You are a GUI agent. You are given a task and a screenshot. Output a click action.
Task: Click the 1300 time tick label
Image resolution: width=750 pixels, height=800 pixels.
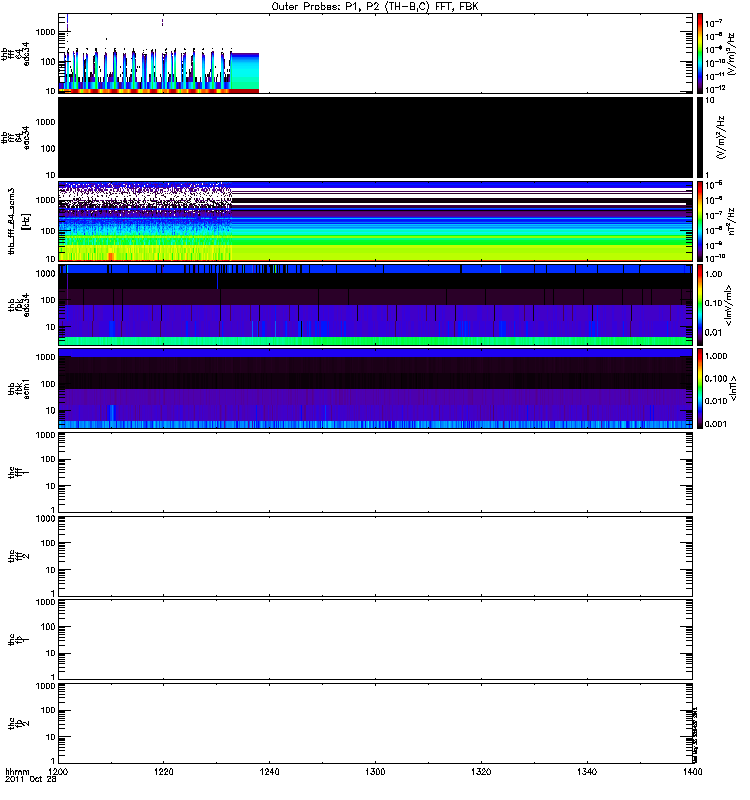tap(375, 773)
